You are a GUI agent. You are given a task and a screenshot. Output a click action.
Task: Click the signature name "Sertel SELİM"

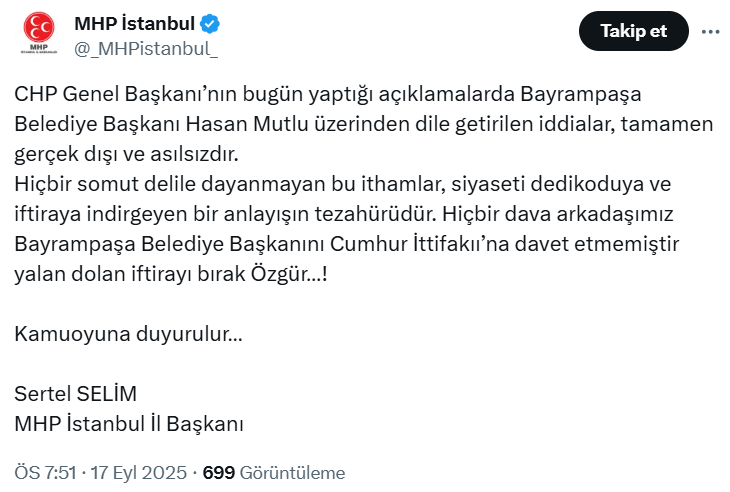click(76, 392)
